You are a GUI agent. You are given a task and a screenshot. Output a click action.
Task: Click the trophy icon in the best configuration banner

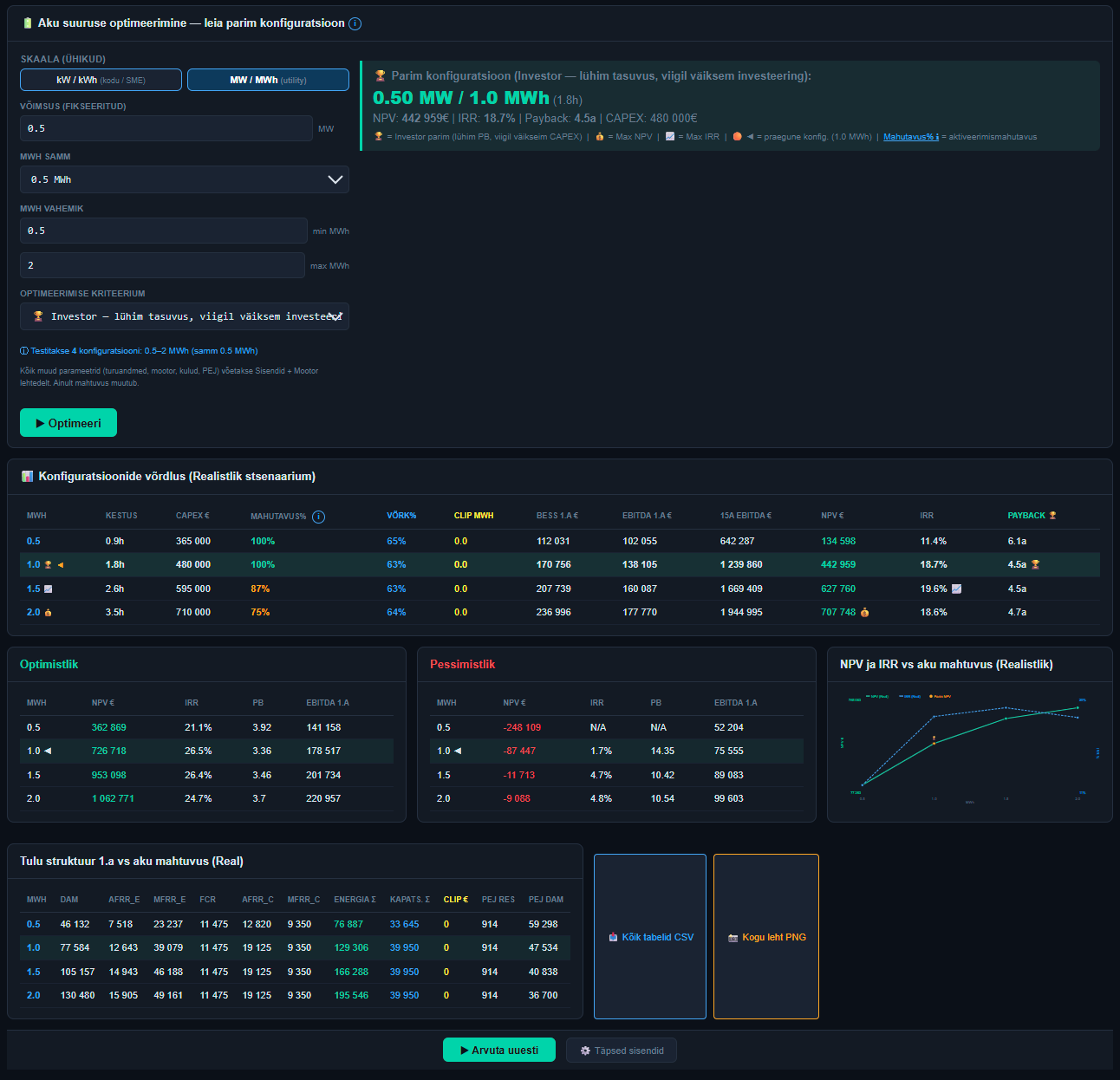point(380,75)
